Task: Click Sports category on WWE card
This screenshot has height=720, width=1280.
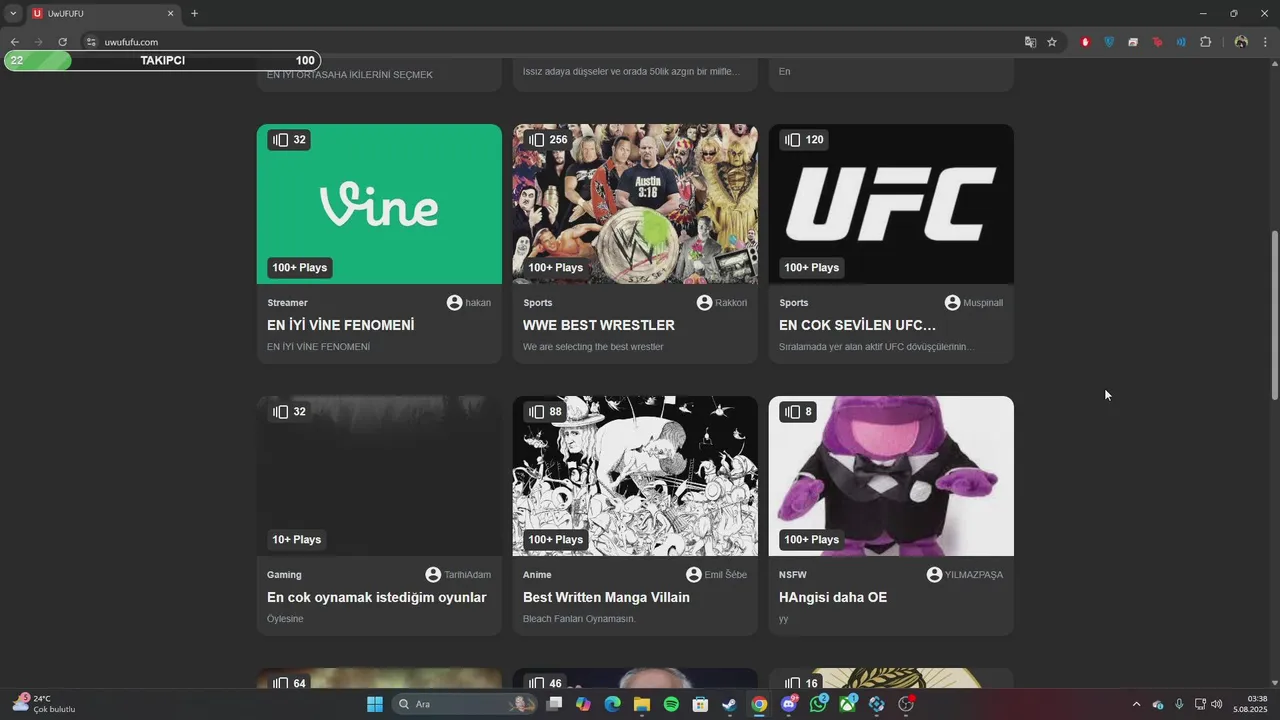Action: [538, 303]
